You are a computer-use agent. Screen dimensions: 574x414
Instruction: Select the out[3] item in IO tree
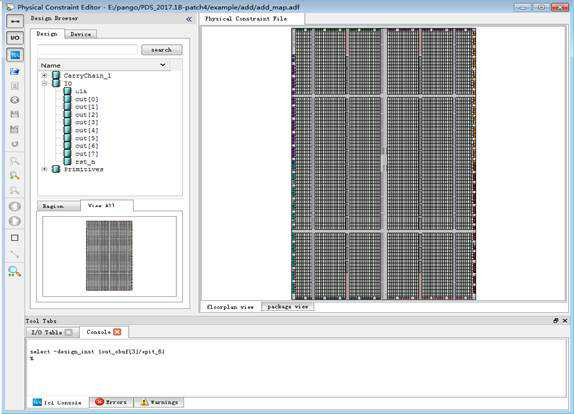pos(87,122)
